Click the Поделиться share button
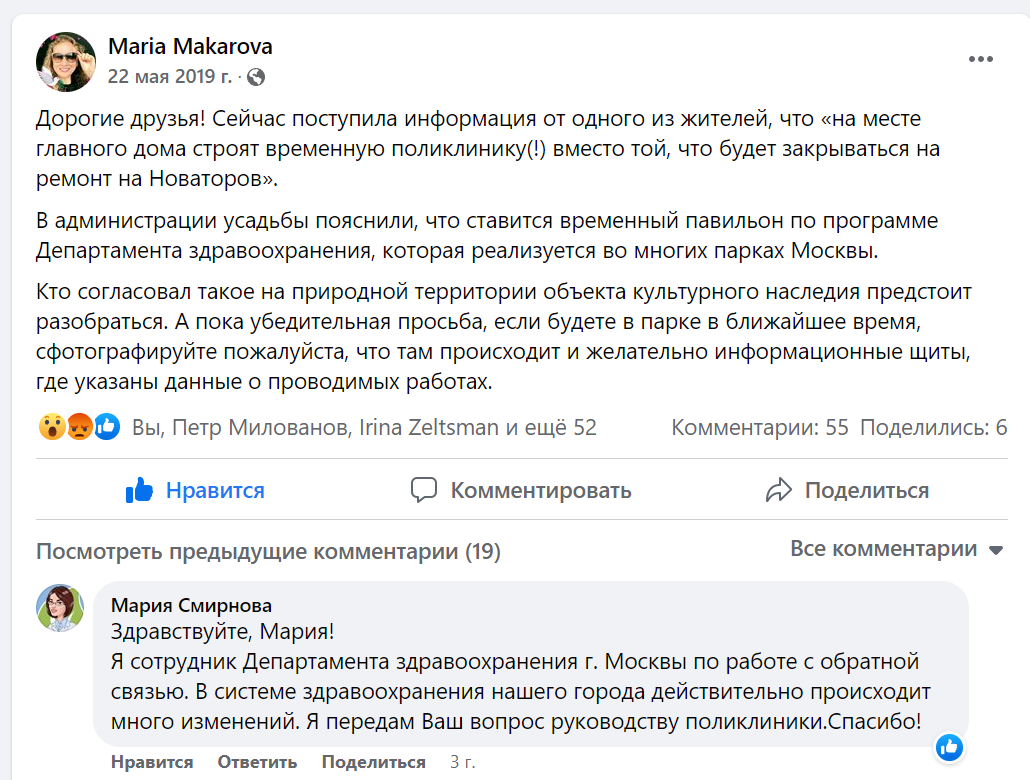Screen dimensions: 1030x780 847,490
